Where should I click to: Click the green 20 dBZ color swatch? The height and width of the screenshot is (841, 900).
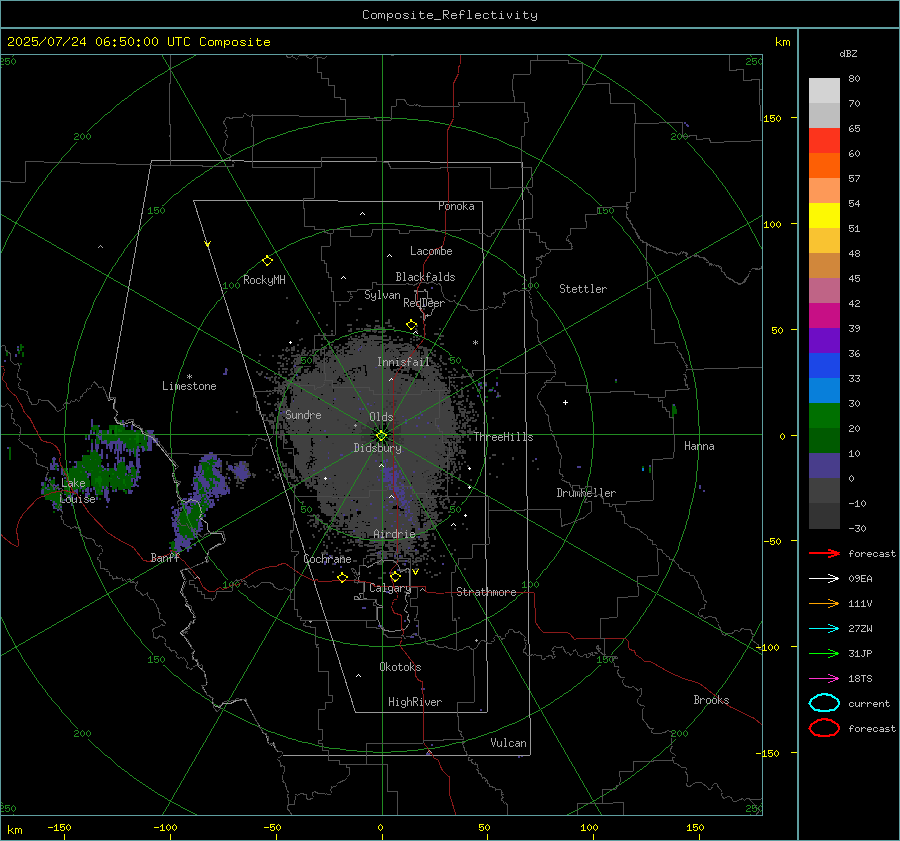pyautogui.click(x=824, y=415)
